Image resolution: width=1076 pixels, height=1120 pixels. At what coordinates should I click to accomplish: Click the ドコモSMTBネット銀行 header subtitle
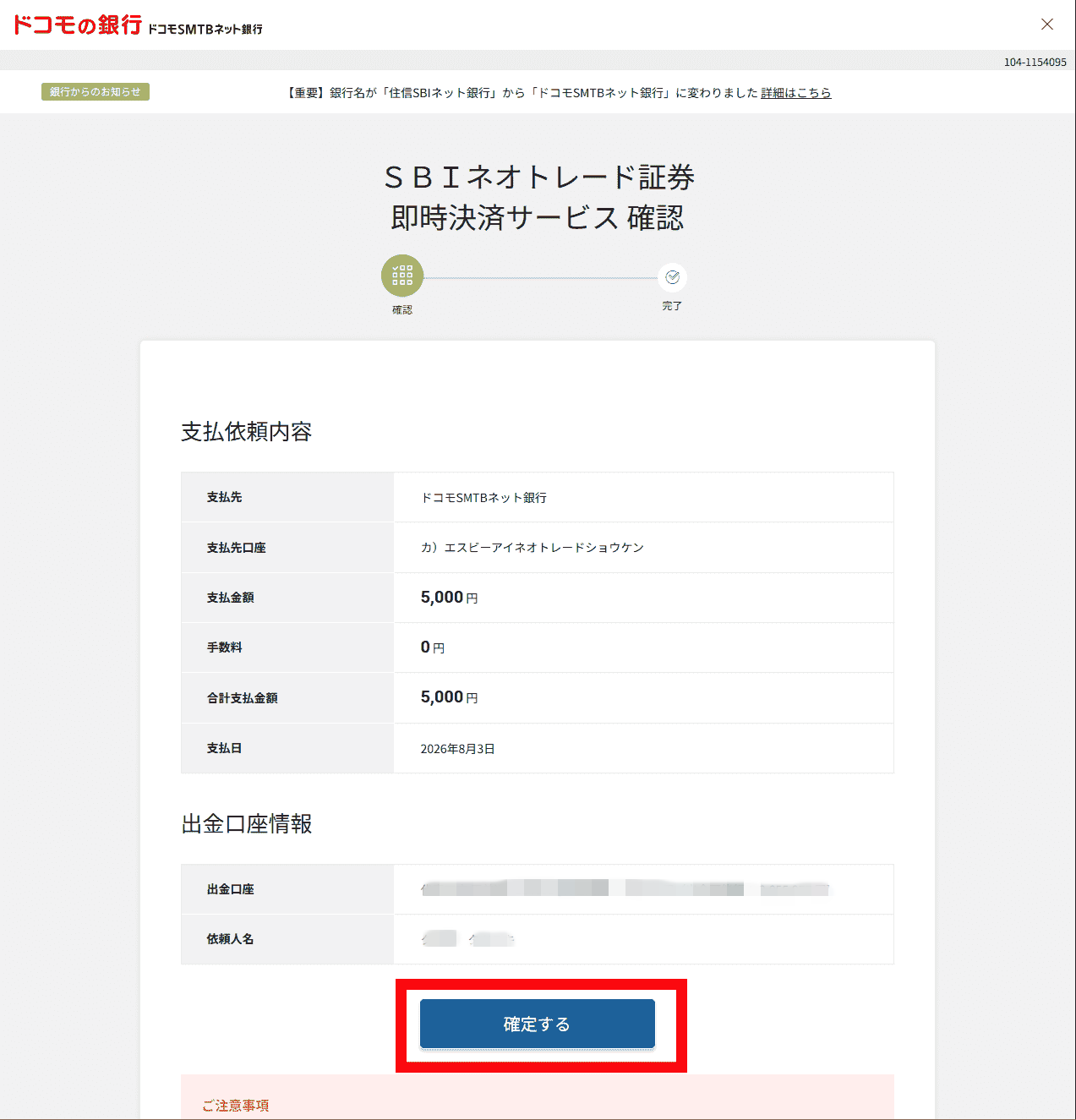pos(205,29)
